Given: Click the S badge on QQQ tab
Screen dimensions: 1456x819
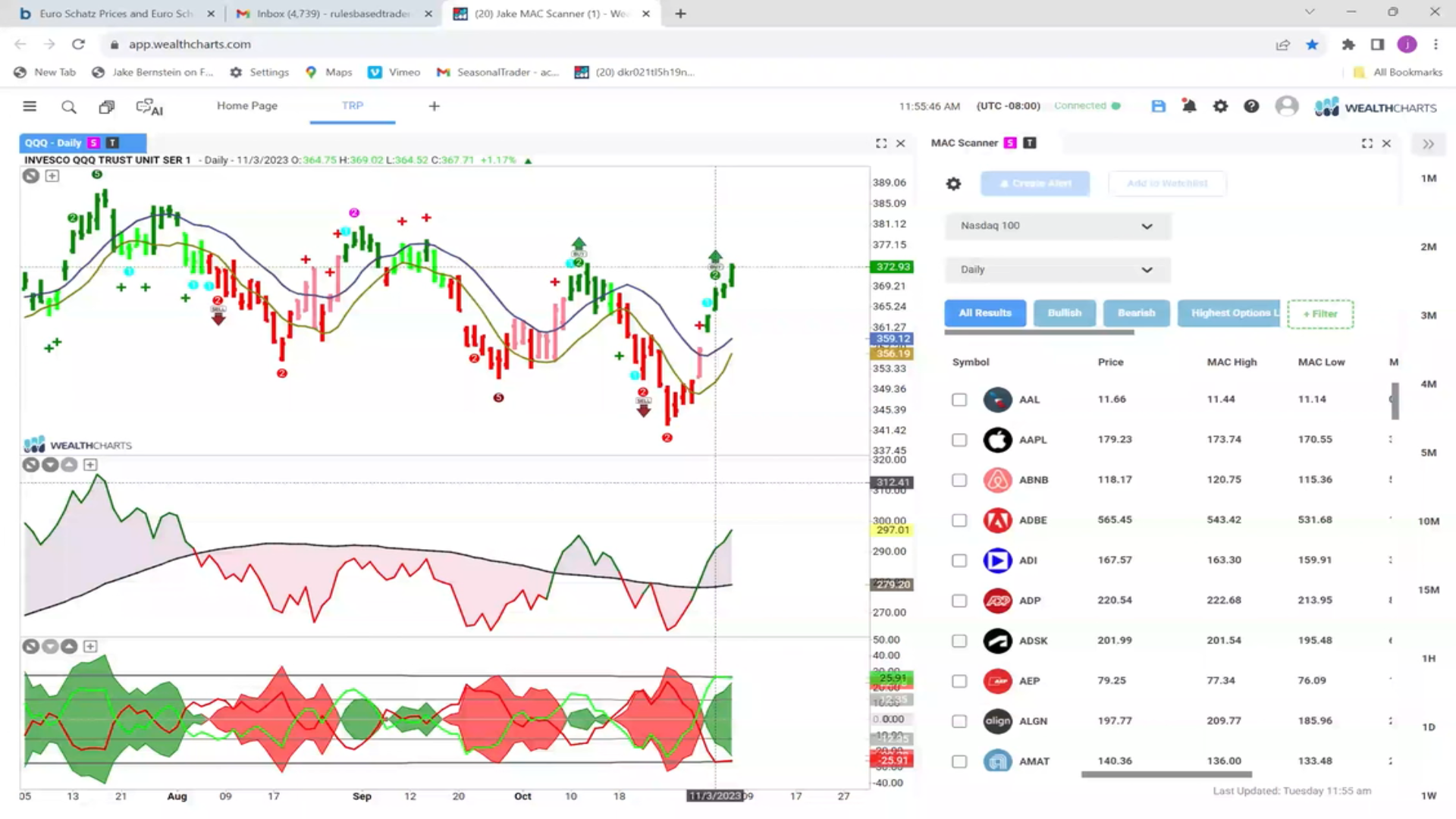Looking at the screenshot, I should point(93,143).
